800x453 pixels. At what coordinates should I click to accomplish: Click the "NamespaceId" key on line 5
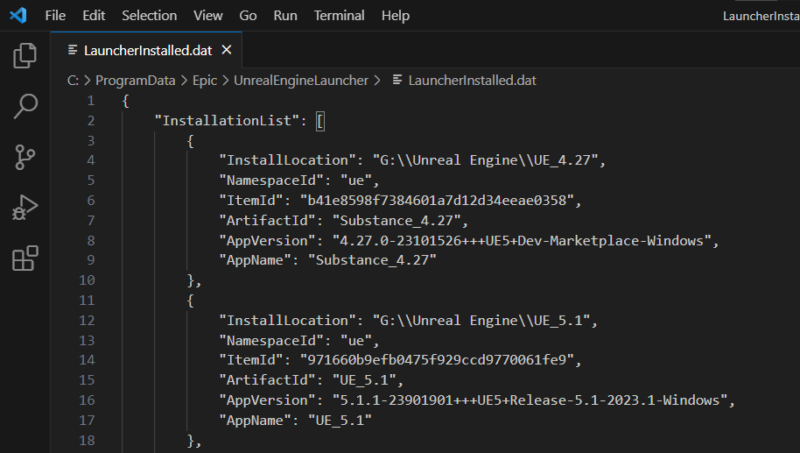[271, 181]
